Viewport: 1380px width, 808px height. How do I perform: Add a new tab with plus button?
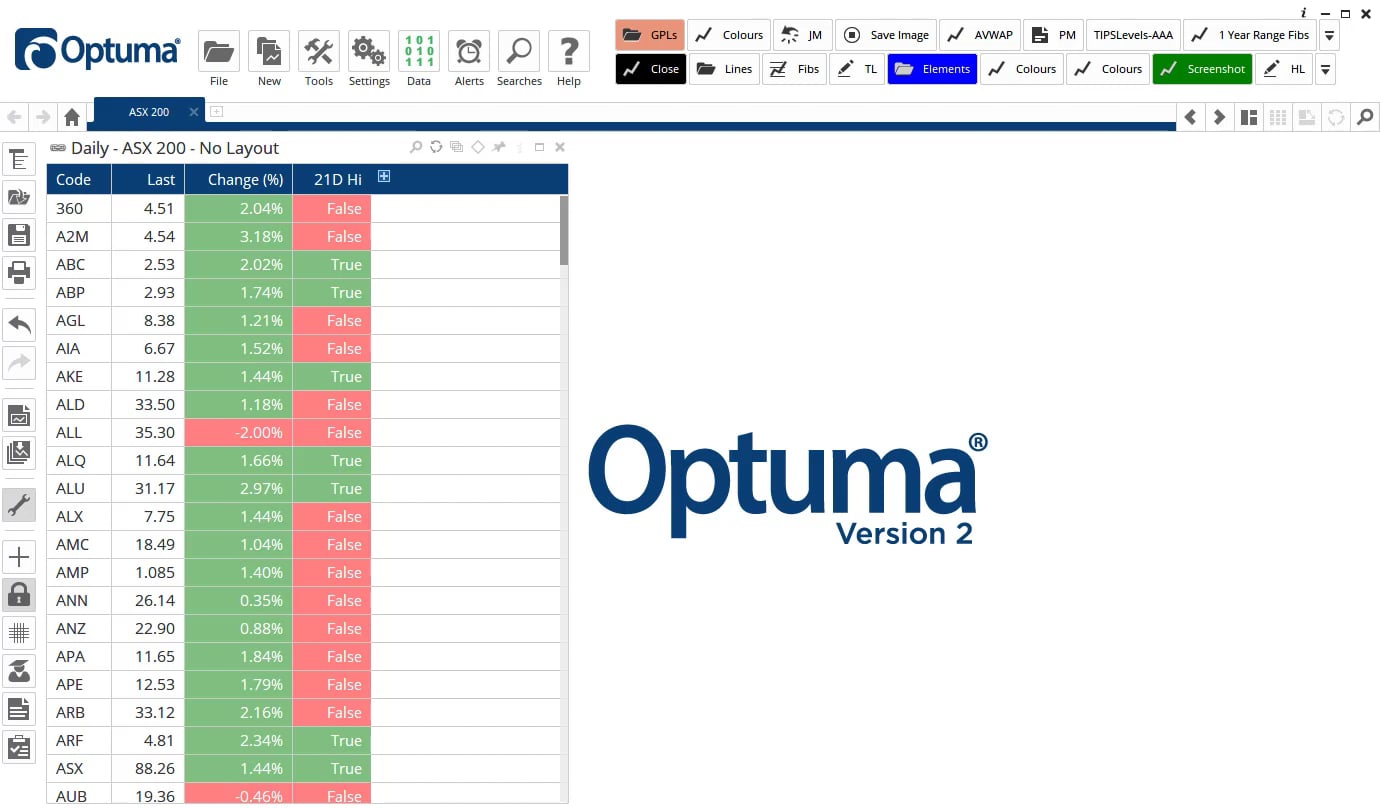(x=216, y=112)
